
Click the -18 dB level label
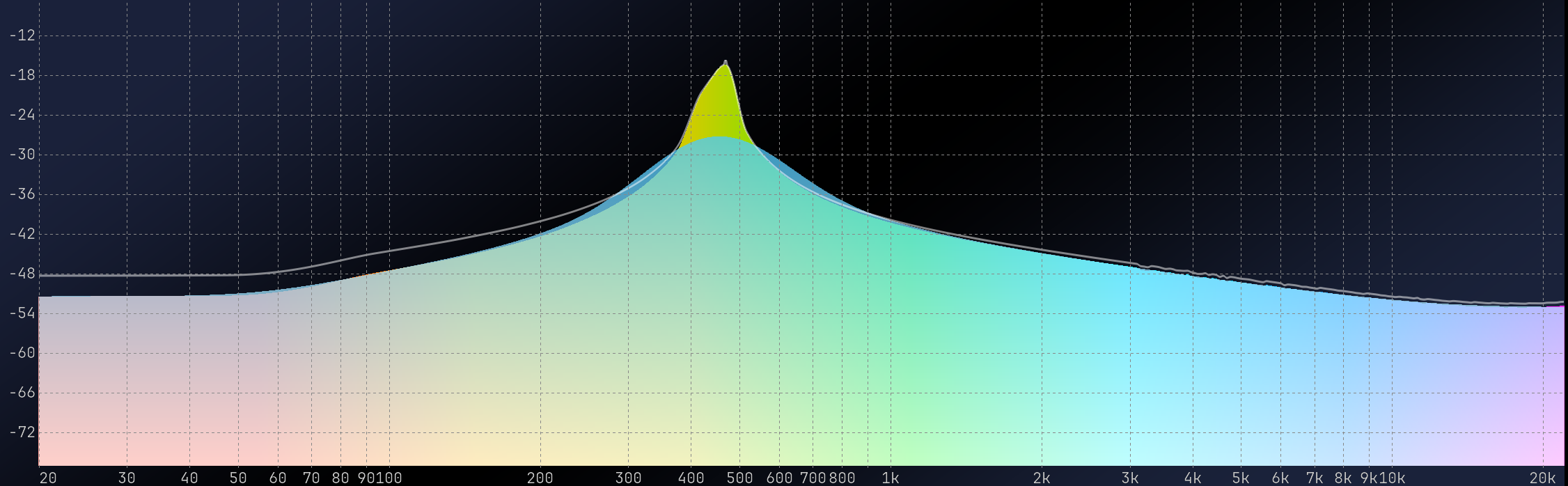pyautogui.click(x=22, y=75)
